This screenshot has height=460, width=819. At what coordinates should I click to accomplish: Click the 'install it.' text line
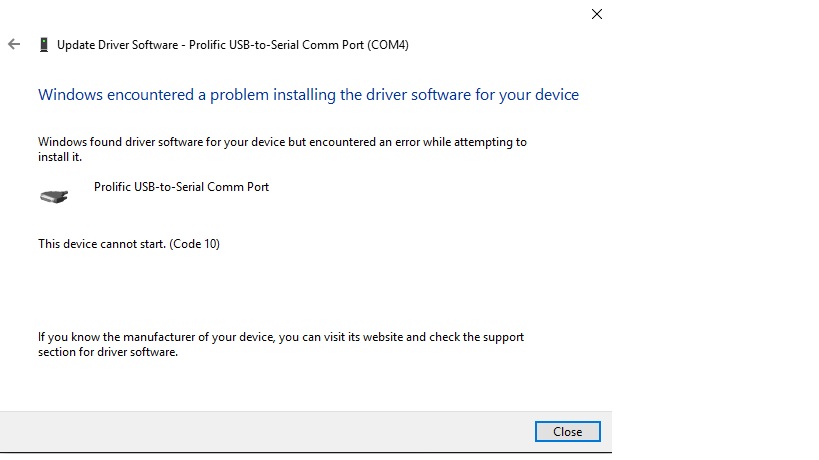point(60,157)
